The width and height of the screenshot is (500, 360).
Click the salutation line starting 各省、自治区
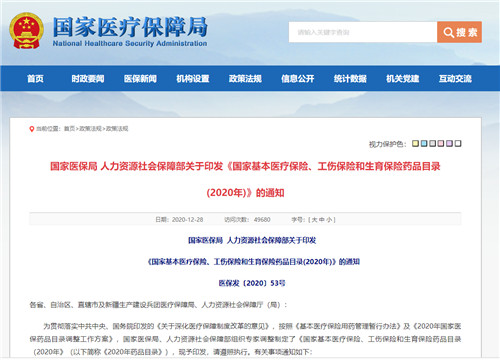click(x=158, y=305)
